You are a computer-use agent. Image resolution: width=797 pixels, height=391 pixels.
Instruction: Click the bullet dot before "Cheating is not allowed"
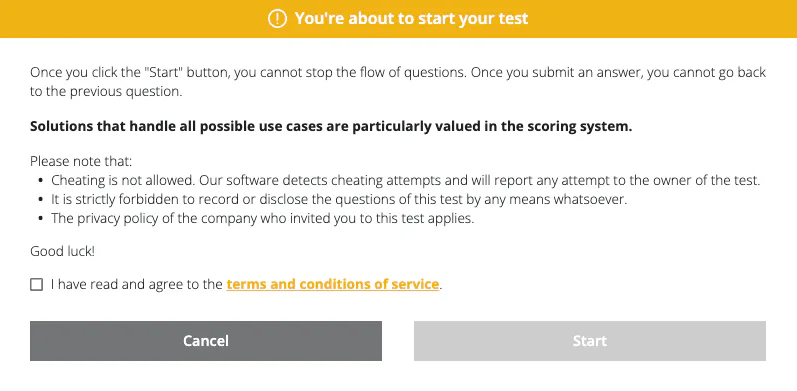[x=41, y=181]
